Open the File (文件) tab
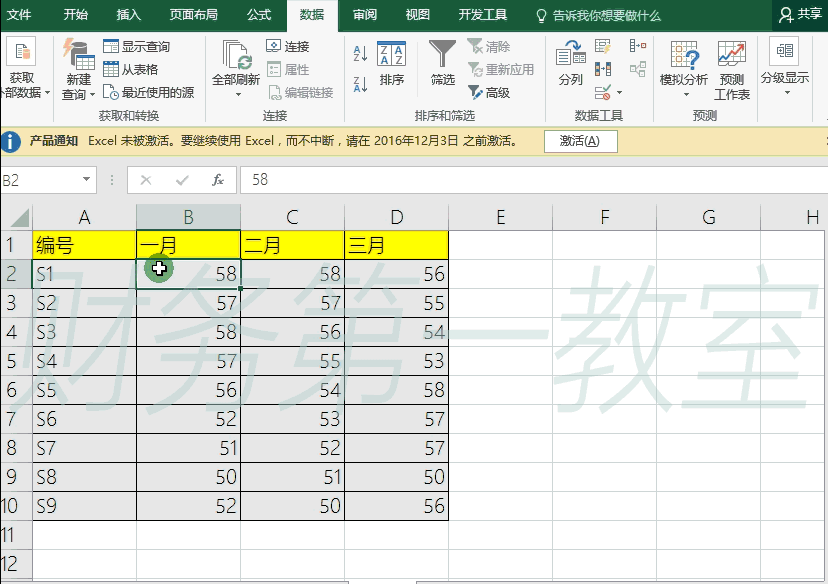 click(x=19, y=15)
